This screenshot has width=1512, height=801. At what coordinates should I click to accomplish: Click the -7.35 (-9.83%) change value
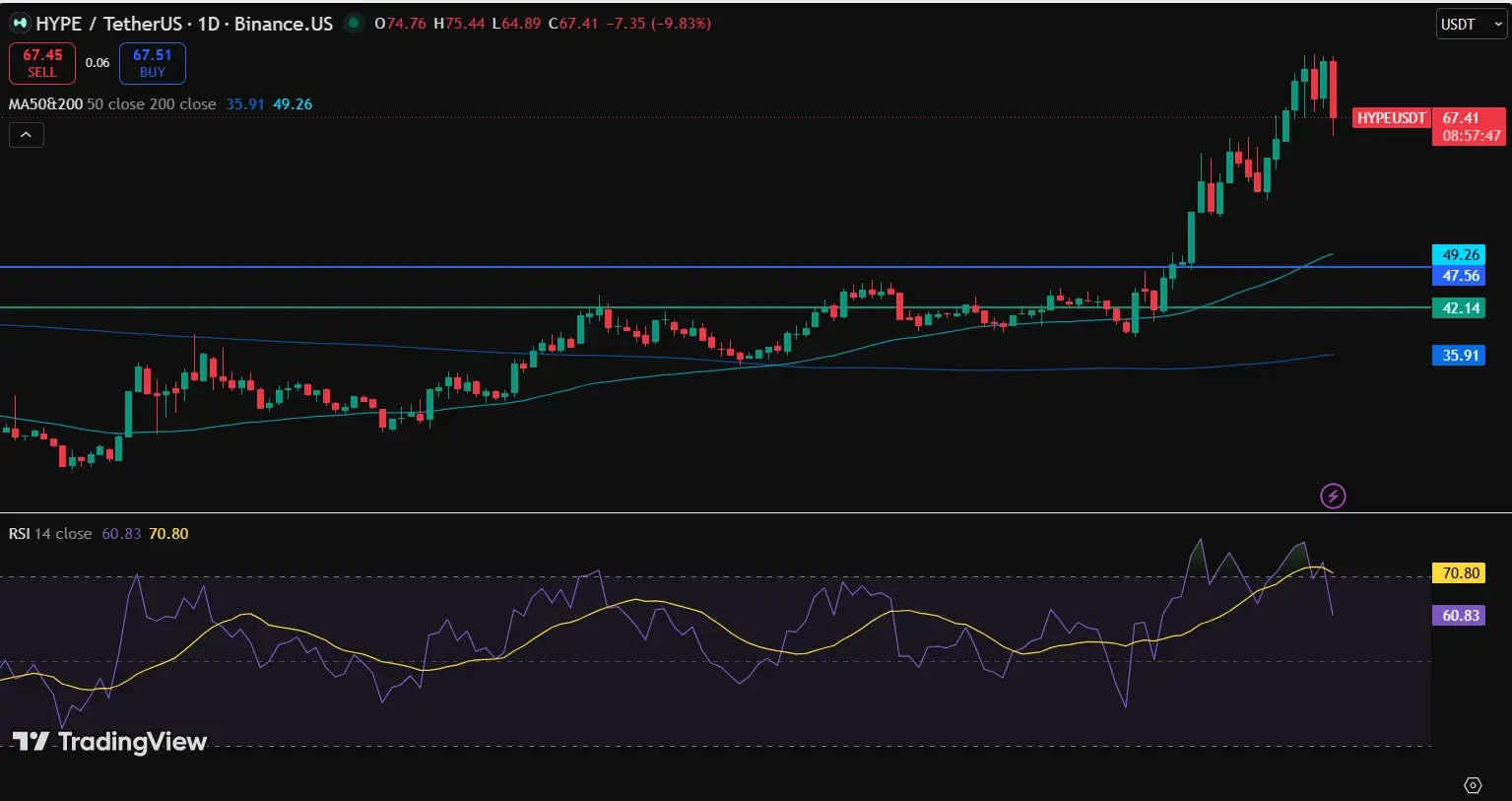point(658,23)
